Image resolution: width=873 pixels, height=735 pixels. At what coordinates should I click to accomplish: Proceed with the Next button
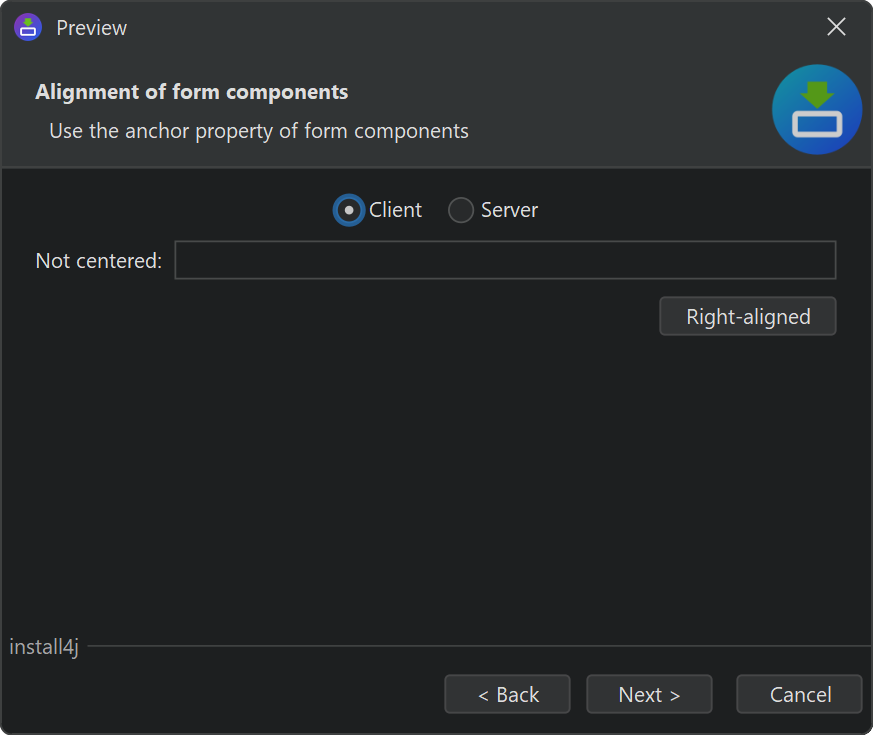[x=649, y=694]
